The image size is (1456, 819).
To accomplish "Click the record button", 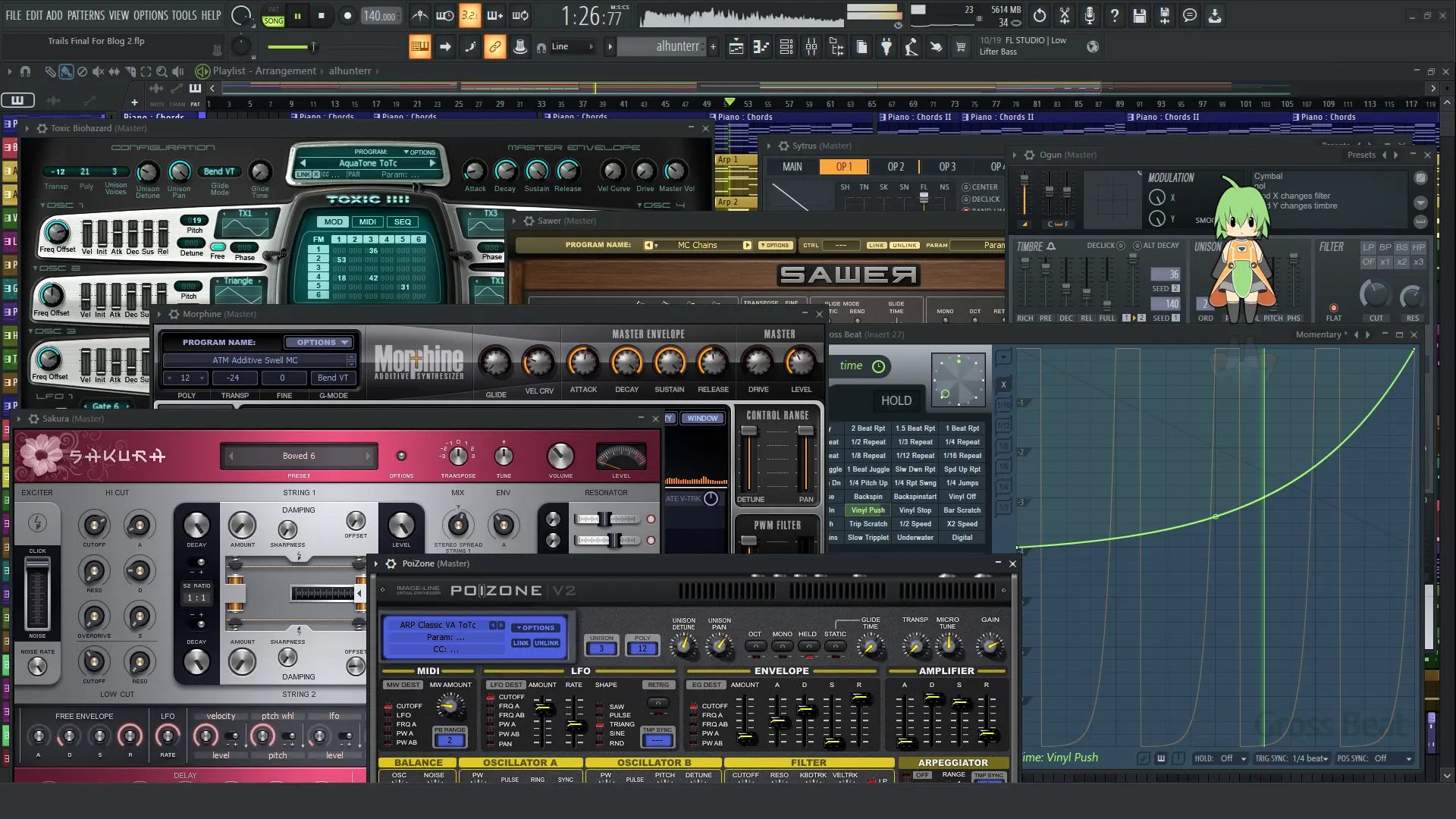I will (x=347, y=16).
